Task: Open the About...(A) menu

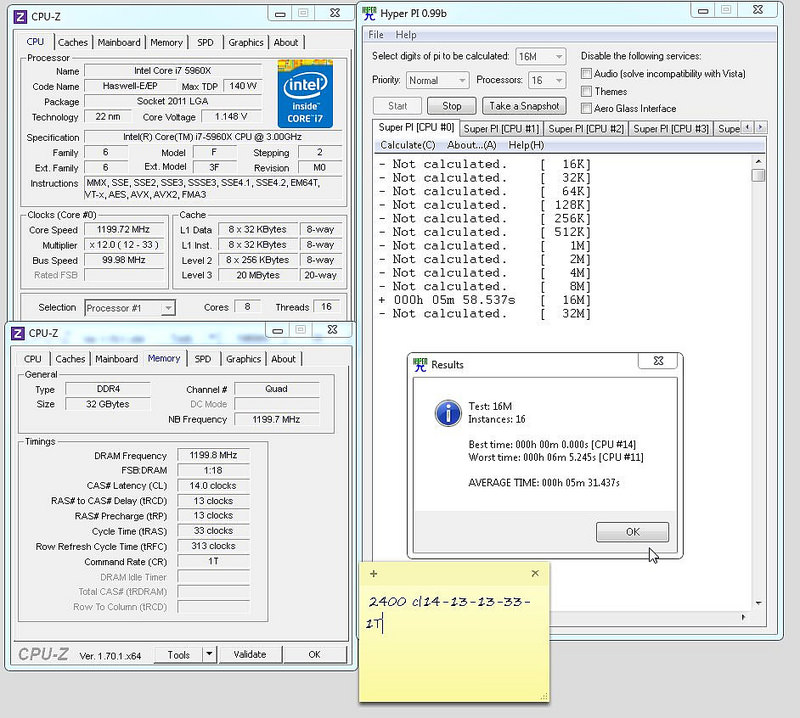Action: pyautogui.click(x=471, y=145)
